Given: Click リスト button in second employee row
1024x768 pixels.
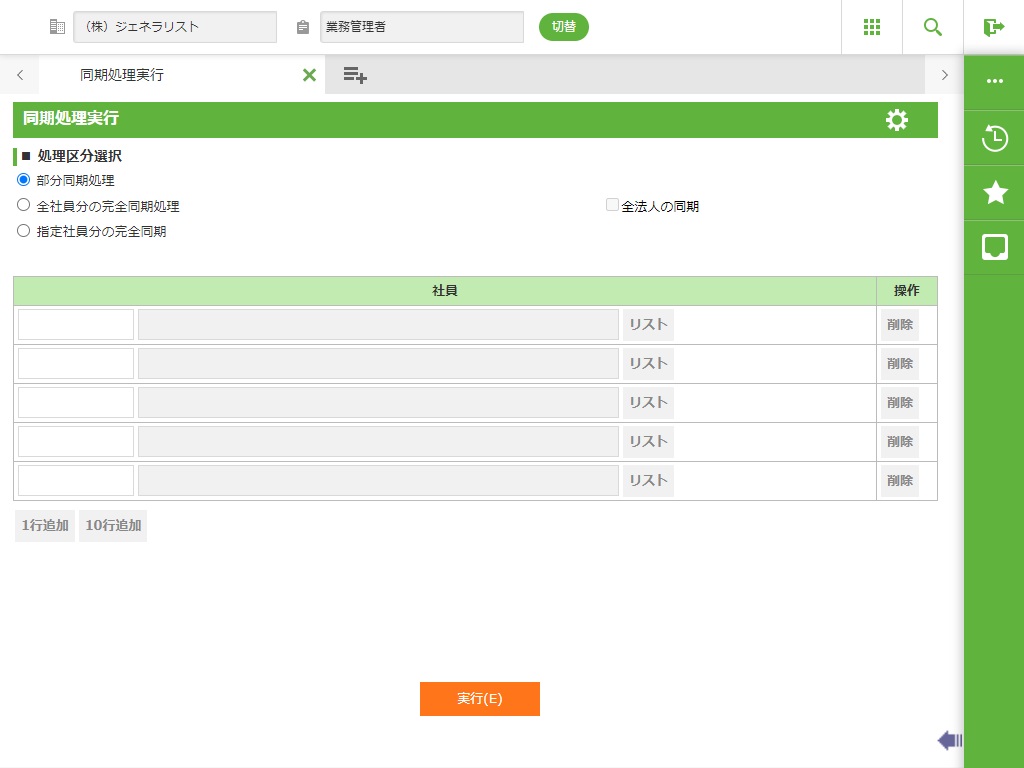Looking at the screenshot, I should pos(648,364).
